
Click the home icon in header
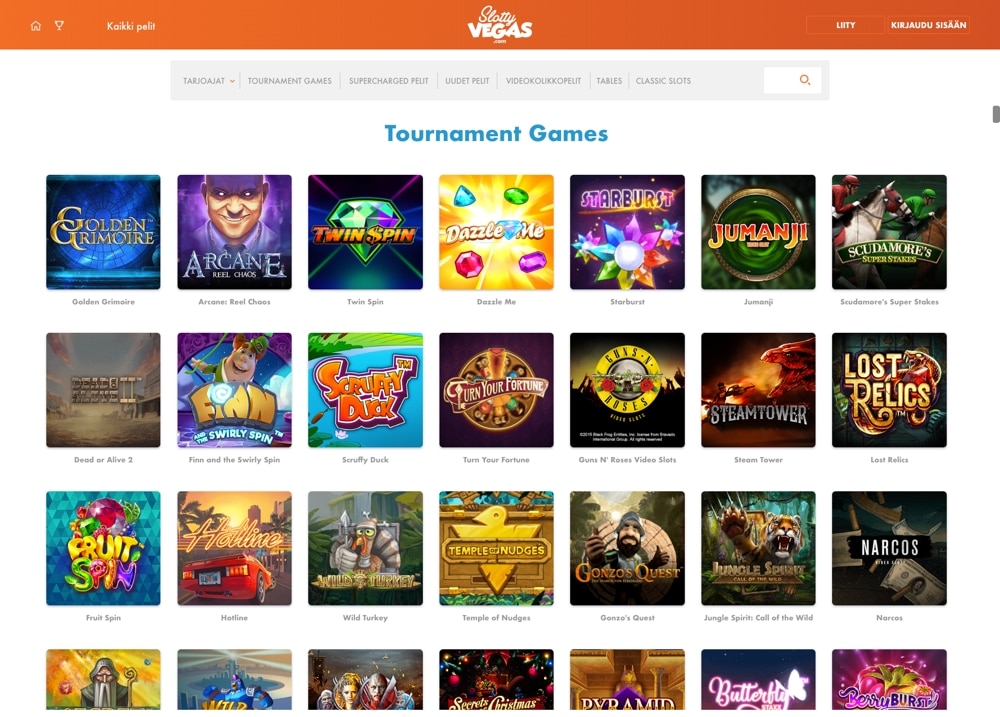click(36, 26)
